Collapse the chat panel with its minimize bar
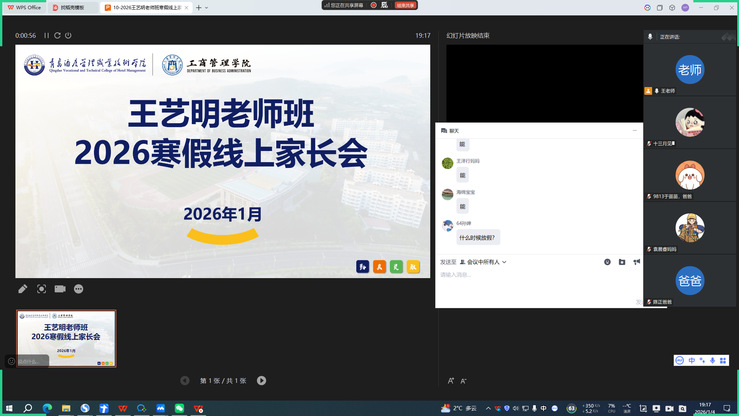The image size is (739, 416). click(x=633, y=130)
